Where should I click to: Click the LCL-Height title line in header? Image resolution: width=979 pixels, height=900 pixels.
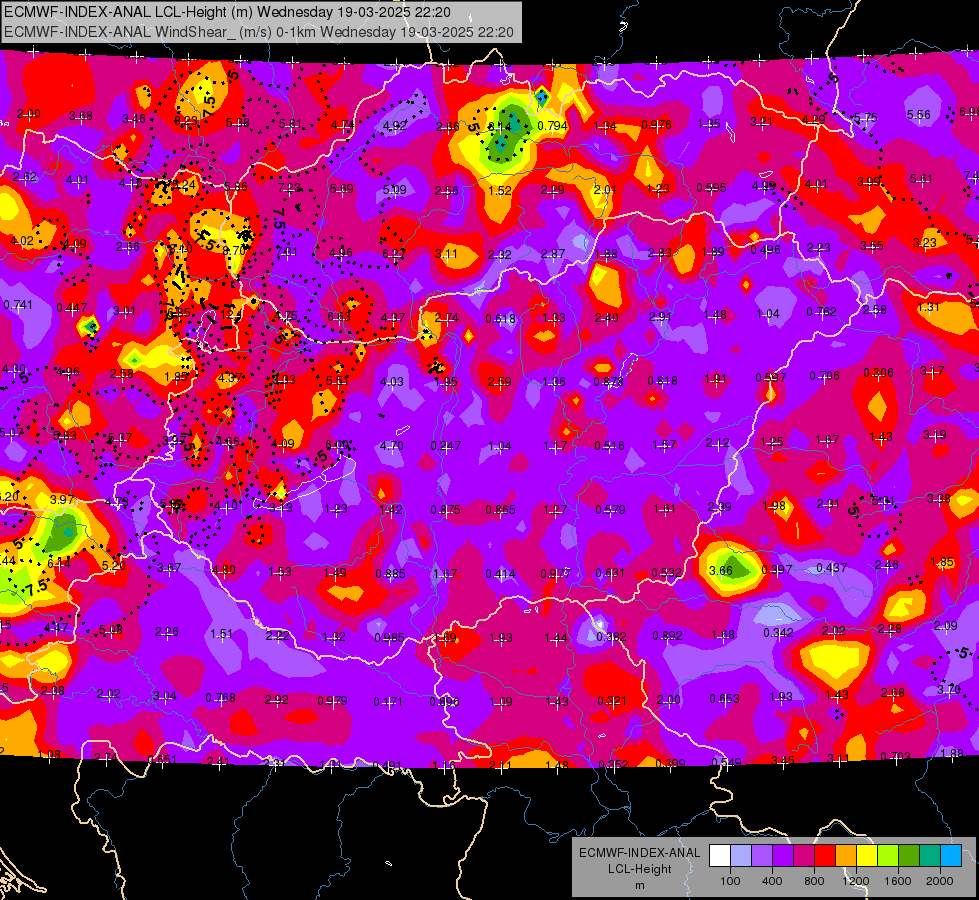[227, 12]
